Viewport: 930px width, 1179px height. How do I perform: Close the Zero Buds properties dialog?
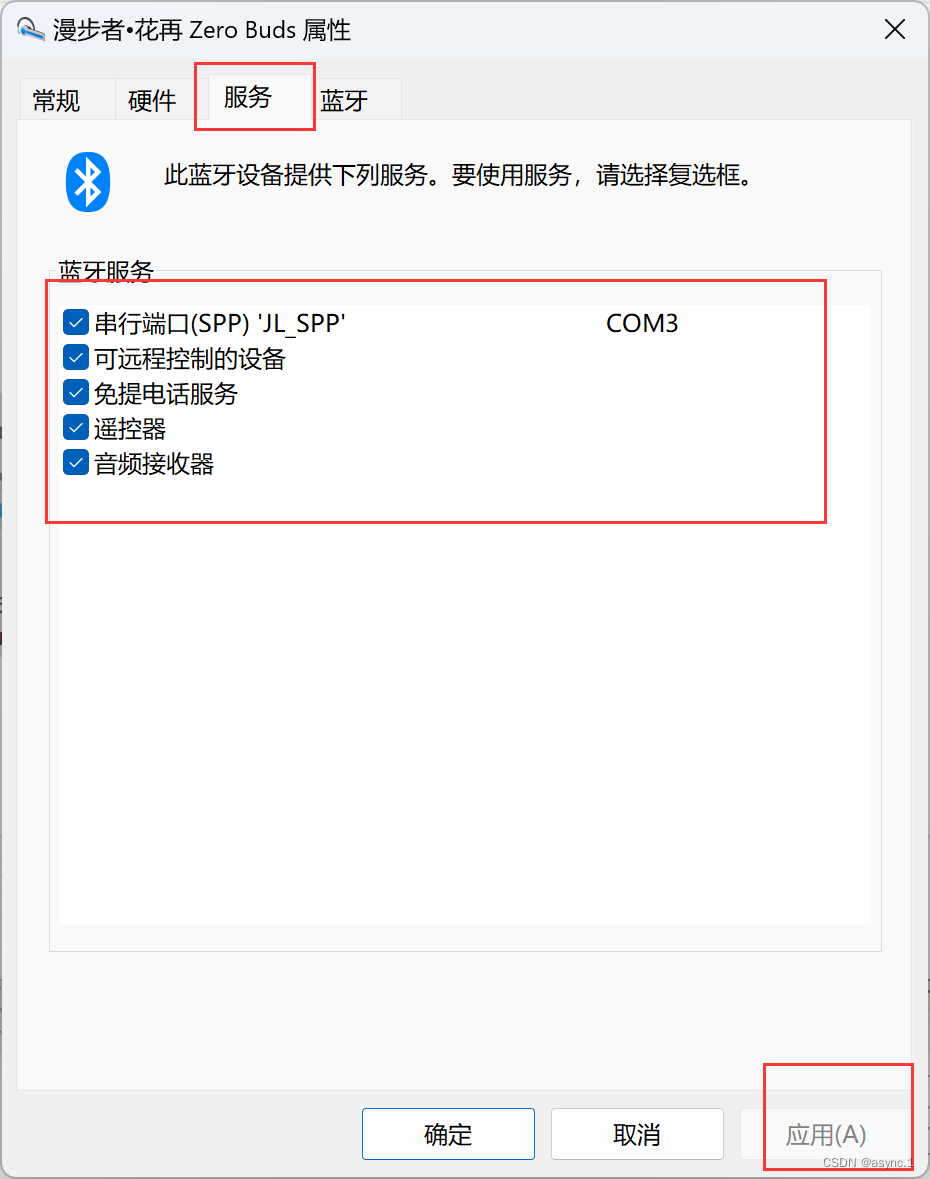895,29
